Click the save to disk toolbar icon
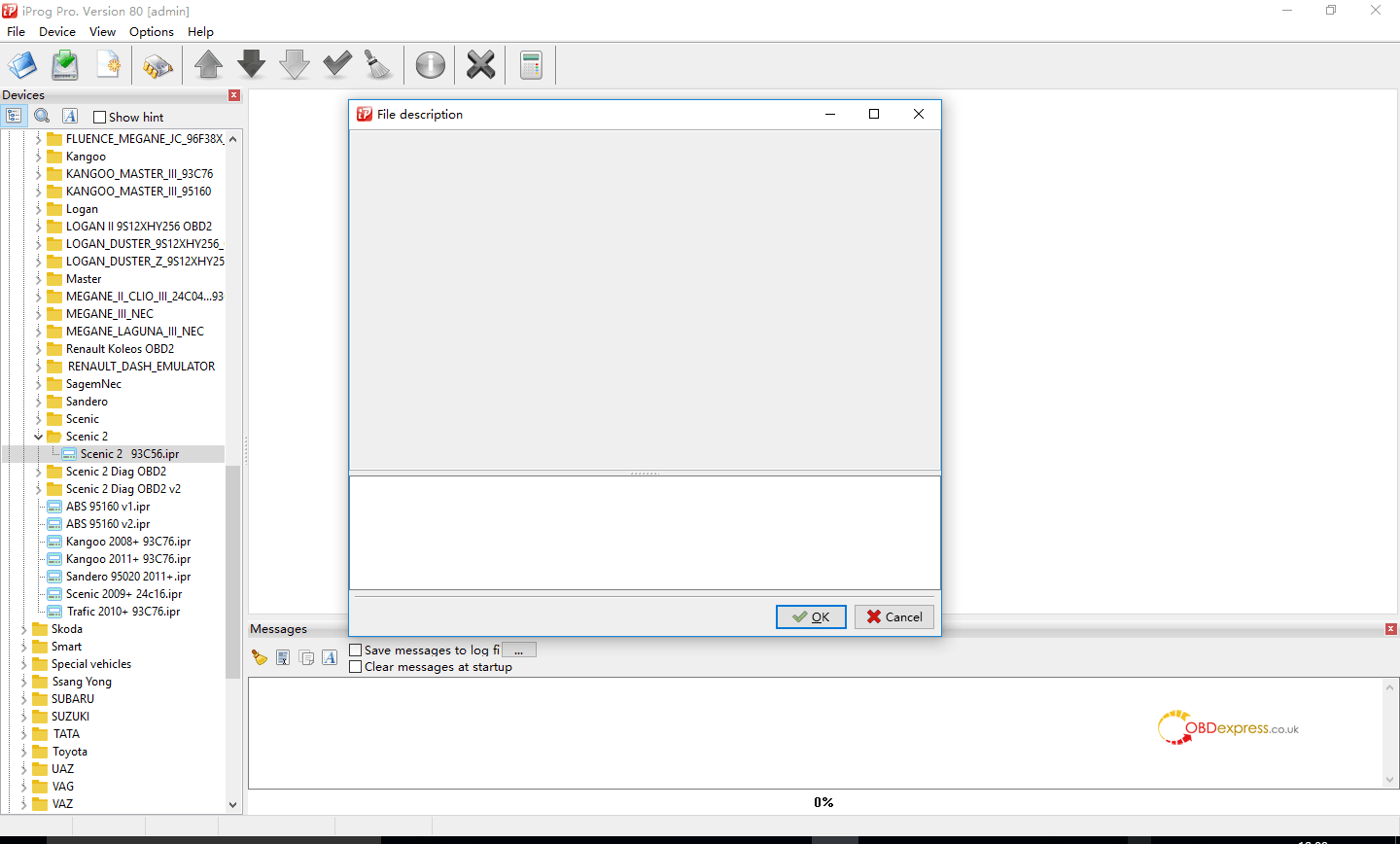The height and width of the screenshot is (844, 1400). click(x=65, y=65)
